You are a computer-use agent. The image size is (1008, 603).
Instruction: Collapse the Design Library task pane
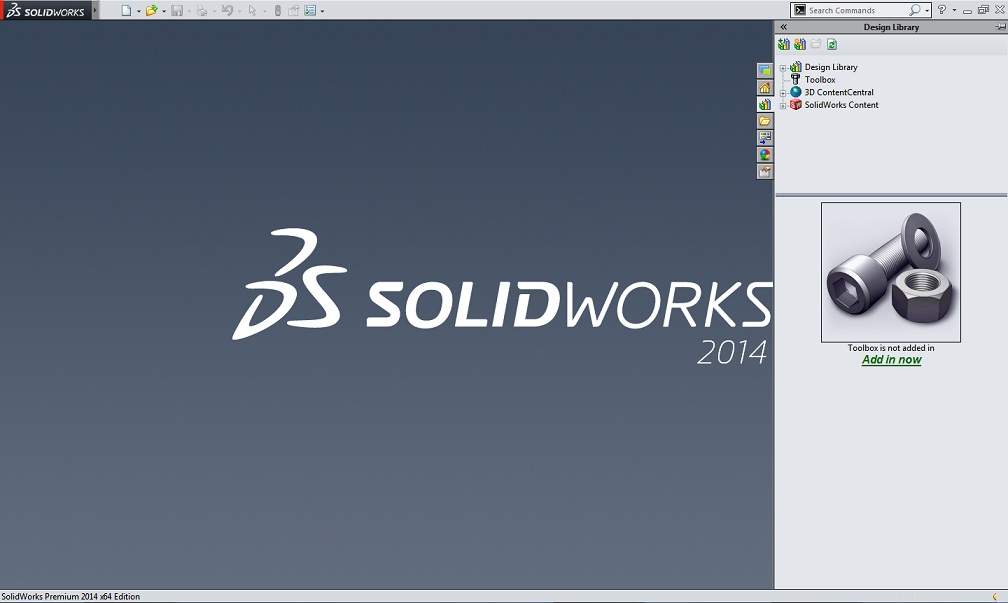pos(784,27)
